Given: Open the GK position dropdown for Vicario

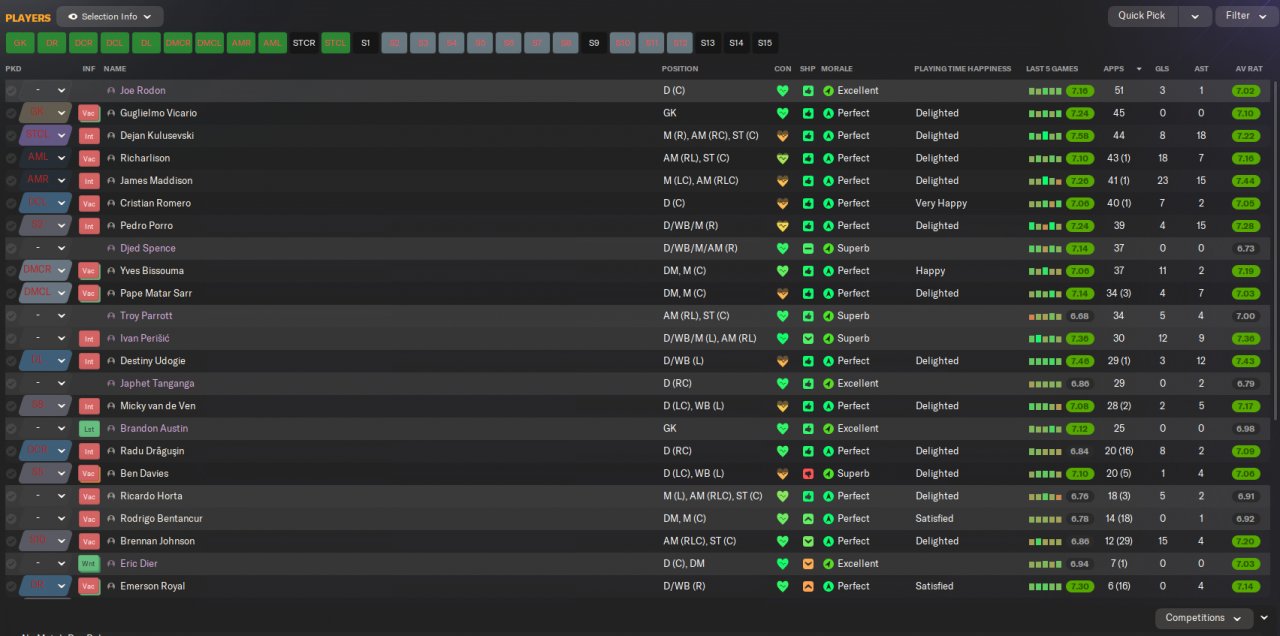Looking at the screenshot, I should click(x=46, y=113).
